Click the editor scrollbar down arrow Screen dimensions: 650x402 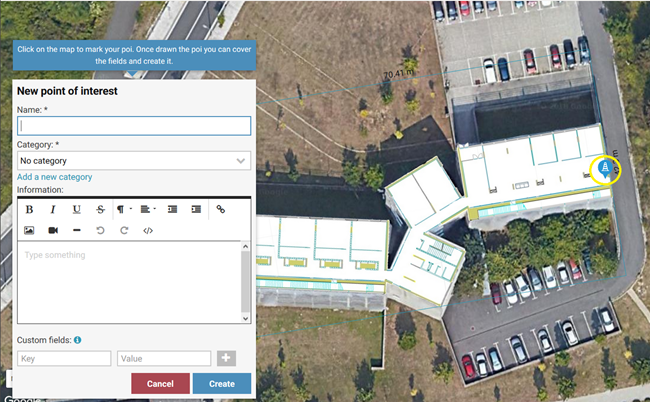(x=245, y=318)
